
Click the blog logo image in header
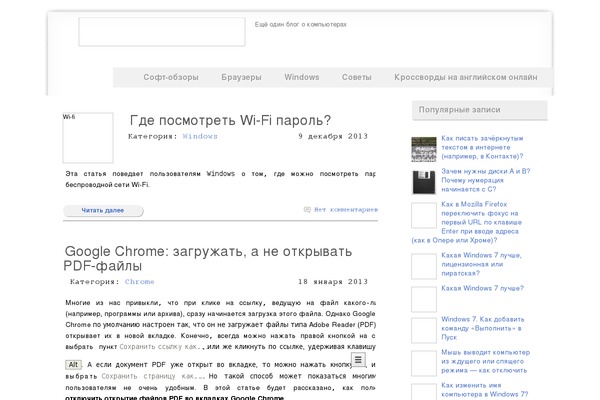pos(162,32)
